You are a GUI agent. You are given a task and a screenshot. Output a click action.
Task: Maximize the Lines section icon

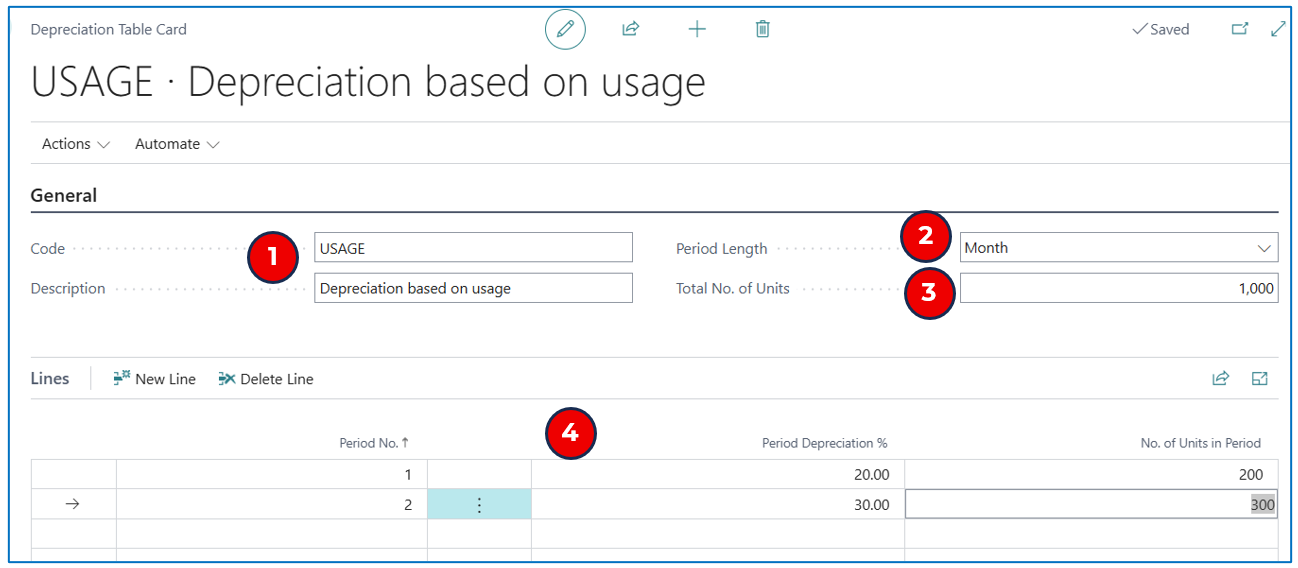tap(1260, 378)
